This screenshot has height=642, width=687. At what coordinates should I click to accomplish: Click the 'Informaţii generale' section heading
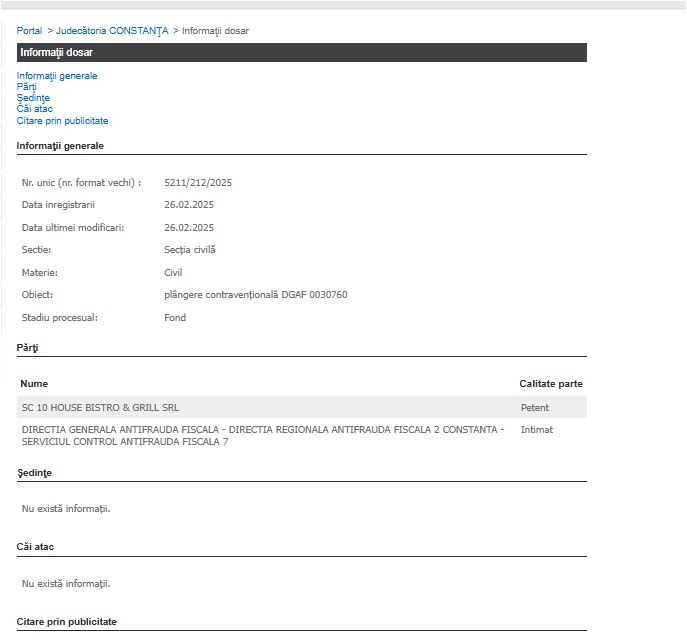60,146
